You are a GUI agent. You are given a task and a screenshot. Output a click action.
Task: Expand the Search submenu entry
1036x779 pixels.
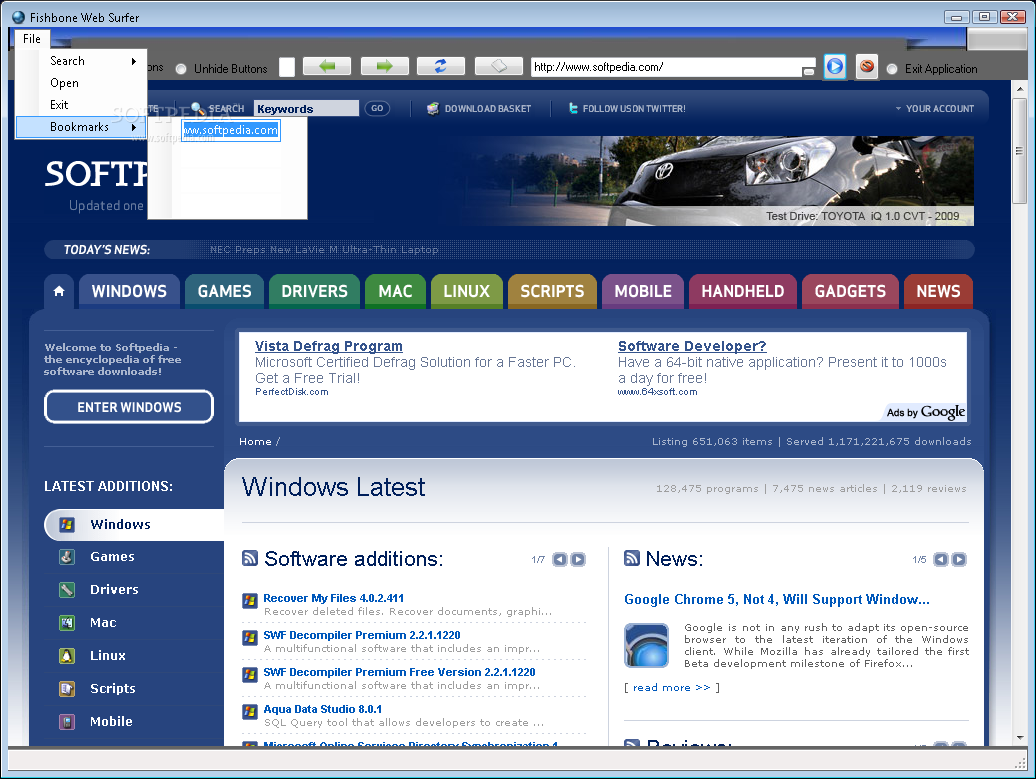[81, 61]
